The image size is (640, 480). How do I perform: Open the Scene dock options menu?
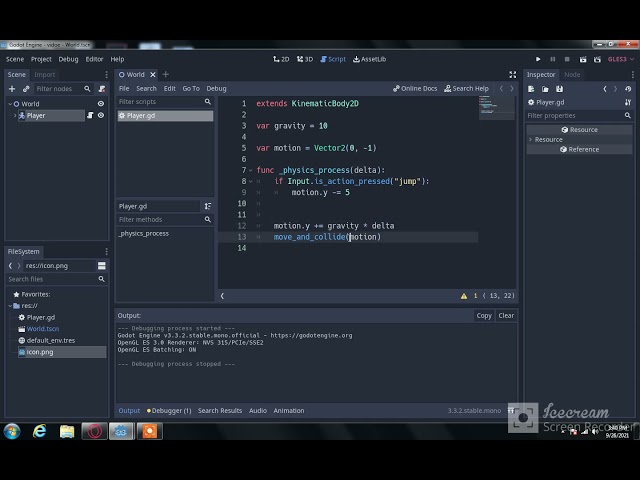click(106, 75)
